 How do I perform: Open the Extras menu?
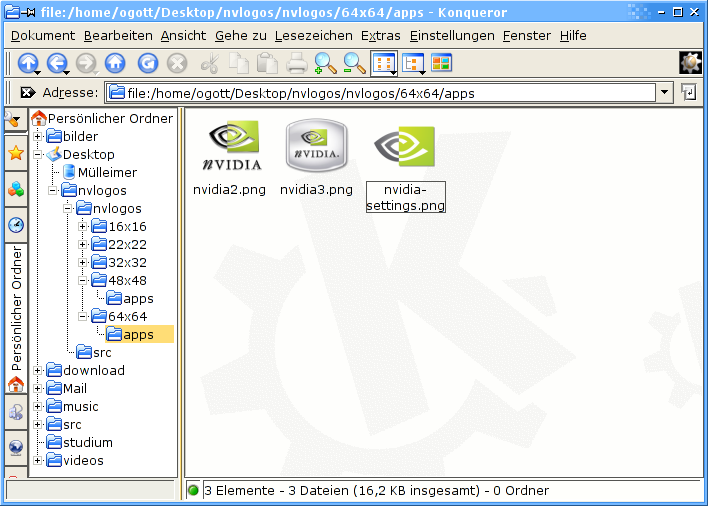pyautogui.click(x=381, y=35)
